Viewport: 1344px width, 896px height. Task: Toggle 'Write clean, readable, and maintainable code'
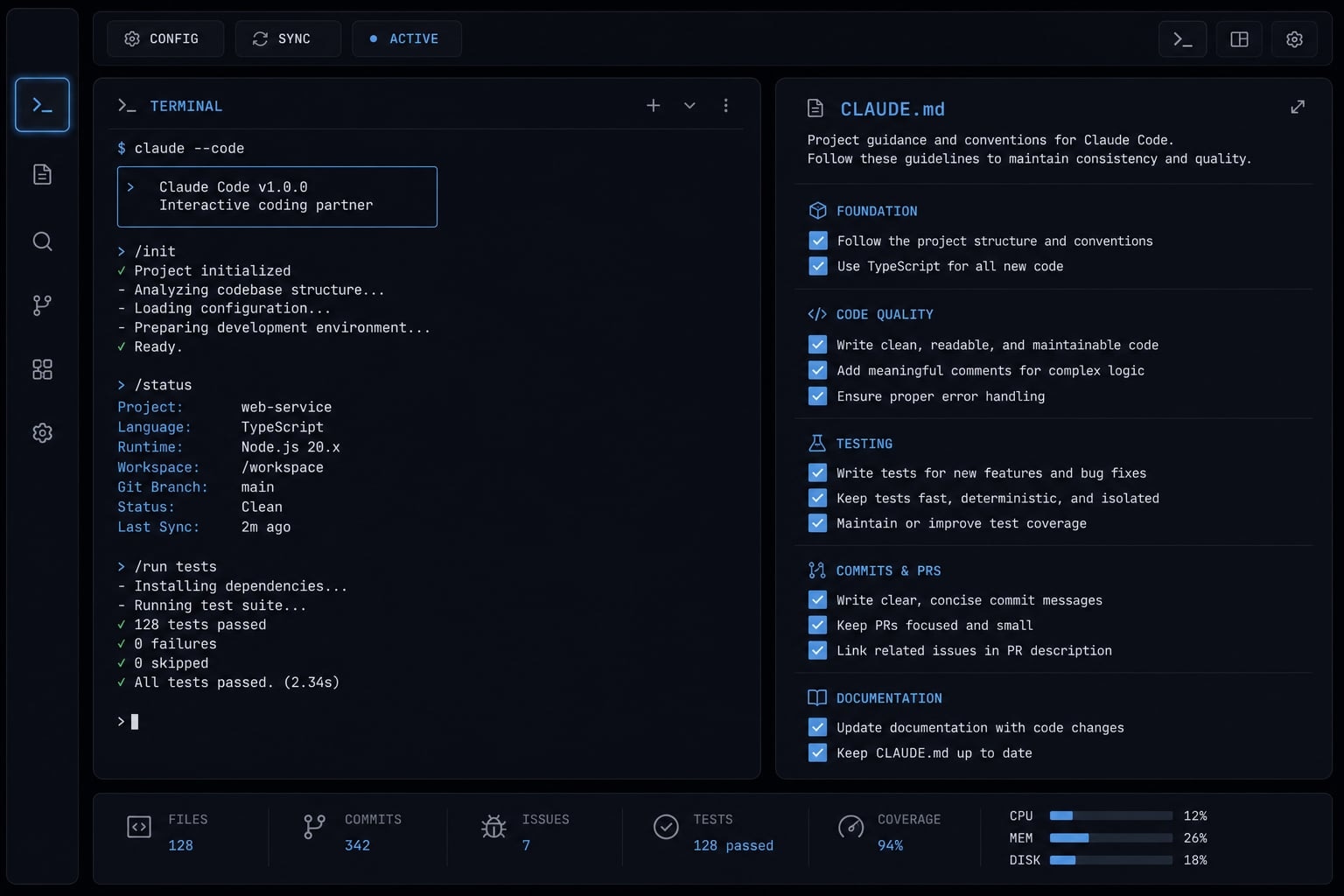(x=817, y=345)
